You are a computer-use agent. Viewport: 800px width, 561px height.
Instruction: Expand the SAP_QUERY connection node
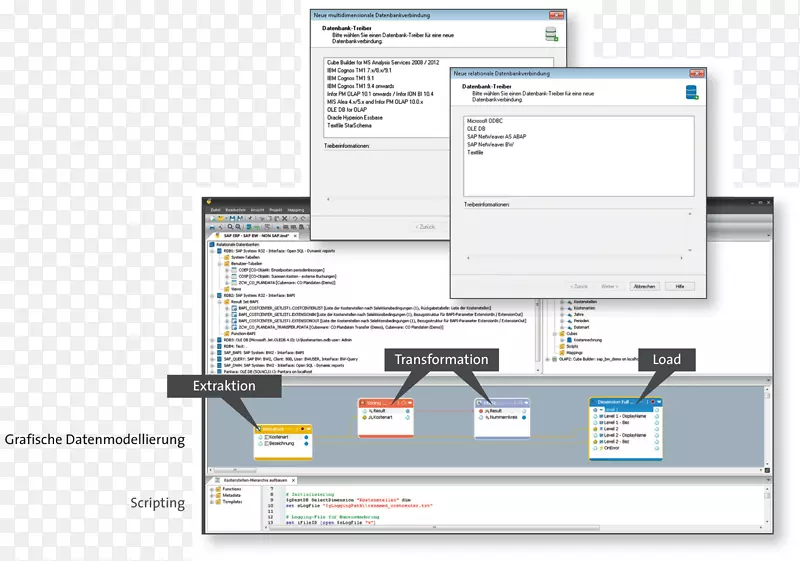[212, 359]
